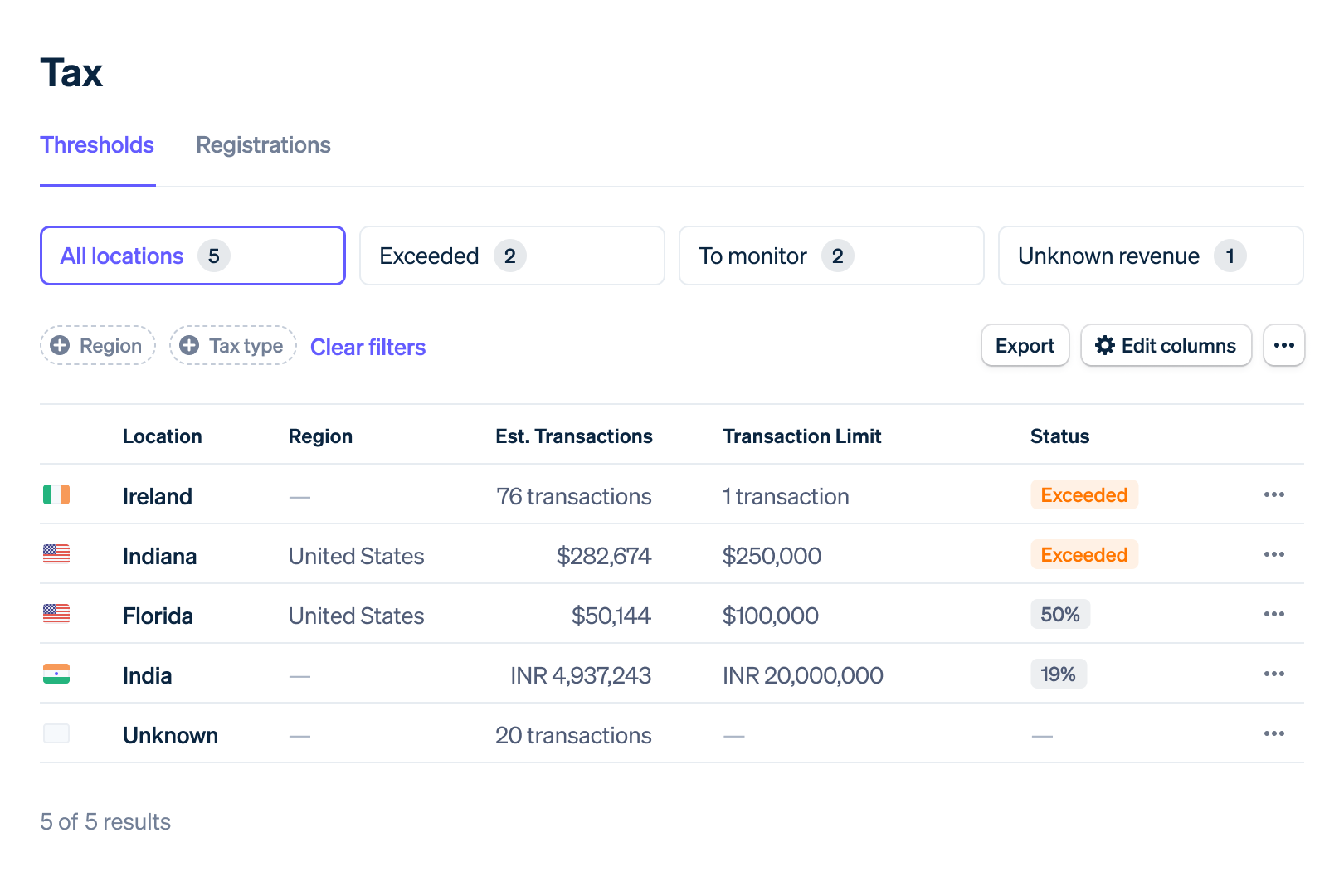Open the row actions menu for Unknown location
Screen dimensions: 1344x896
pos(1274,733)
